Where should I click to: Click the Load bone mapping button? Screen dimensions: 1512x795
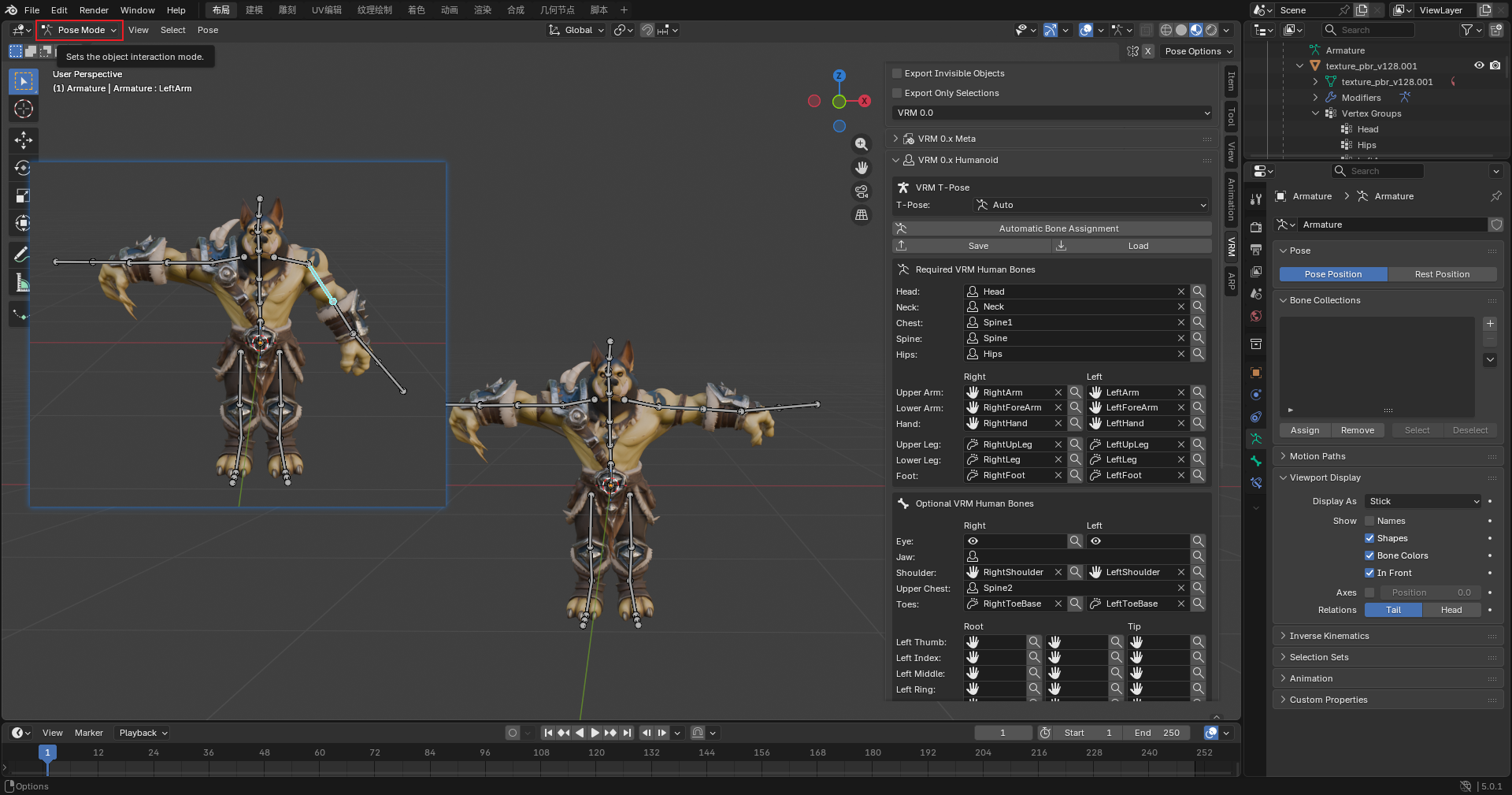click(x=1132, y=246)
